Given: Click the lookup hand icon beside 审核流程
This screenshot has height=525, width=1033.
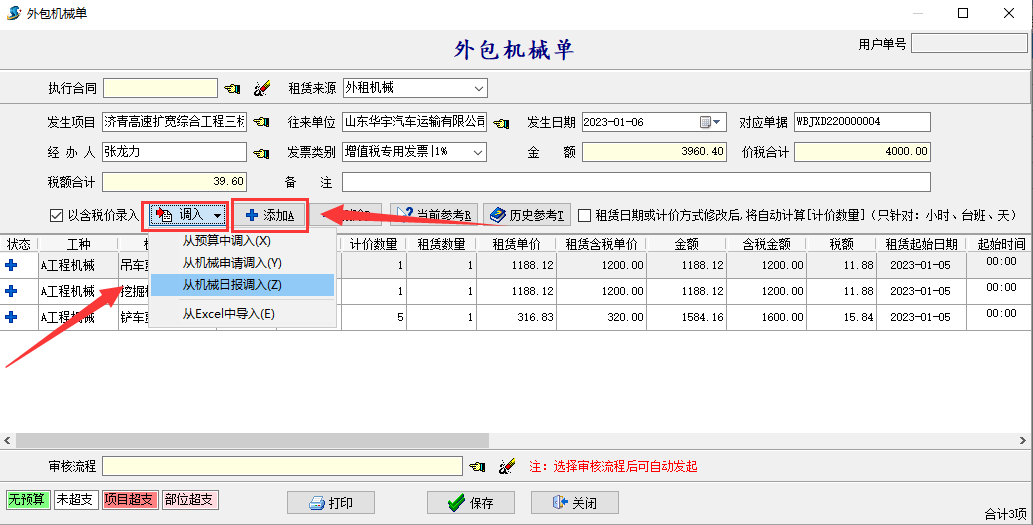Looking at the screenshot, I should point(478,466).
